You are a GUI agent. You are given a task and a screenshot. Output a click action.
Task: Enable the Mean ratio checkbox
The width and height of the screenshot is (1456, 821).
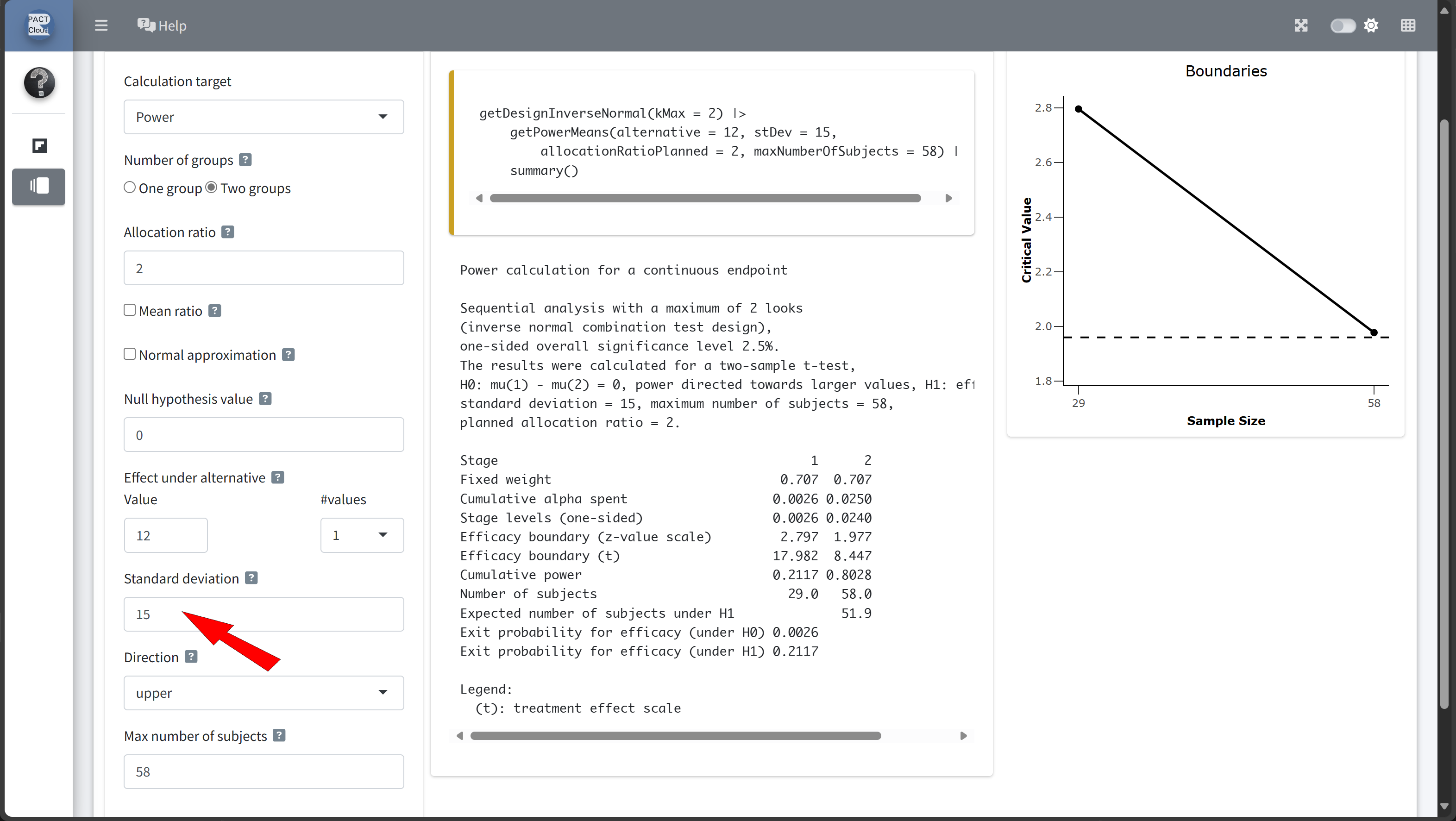pos(130,310)
